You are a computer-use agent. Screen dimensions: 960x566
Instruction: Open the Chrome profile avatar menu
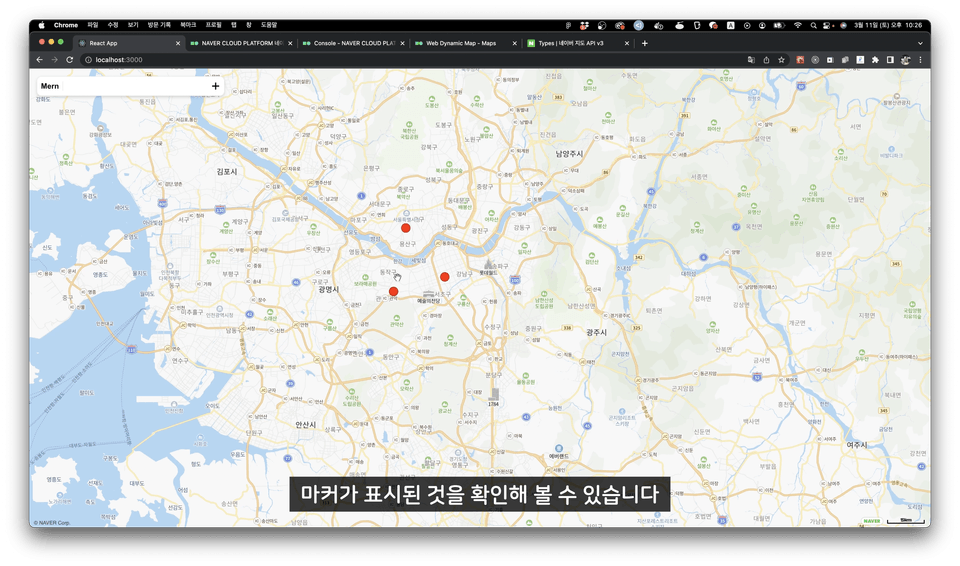point(905,60)
